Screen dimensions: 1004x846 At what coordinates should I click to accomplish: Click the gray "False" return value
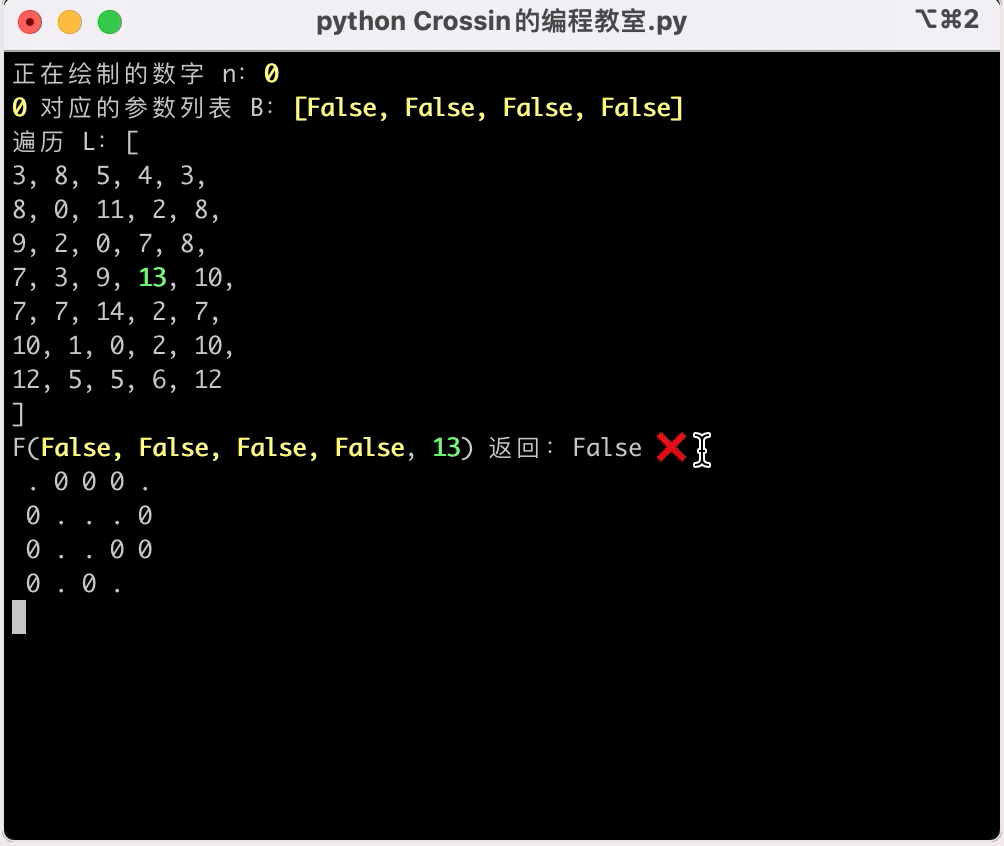(x=607, y=448)
